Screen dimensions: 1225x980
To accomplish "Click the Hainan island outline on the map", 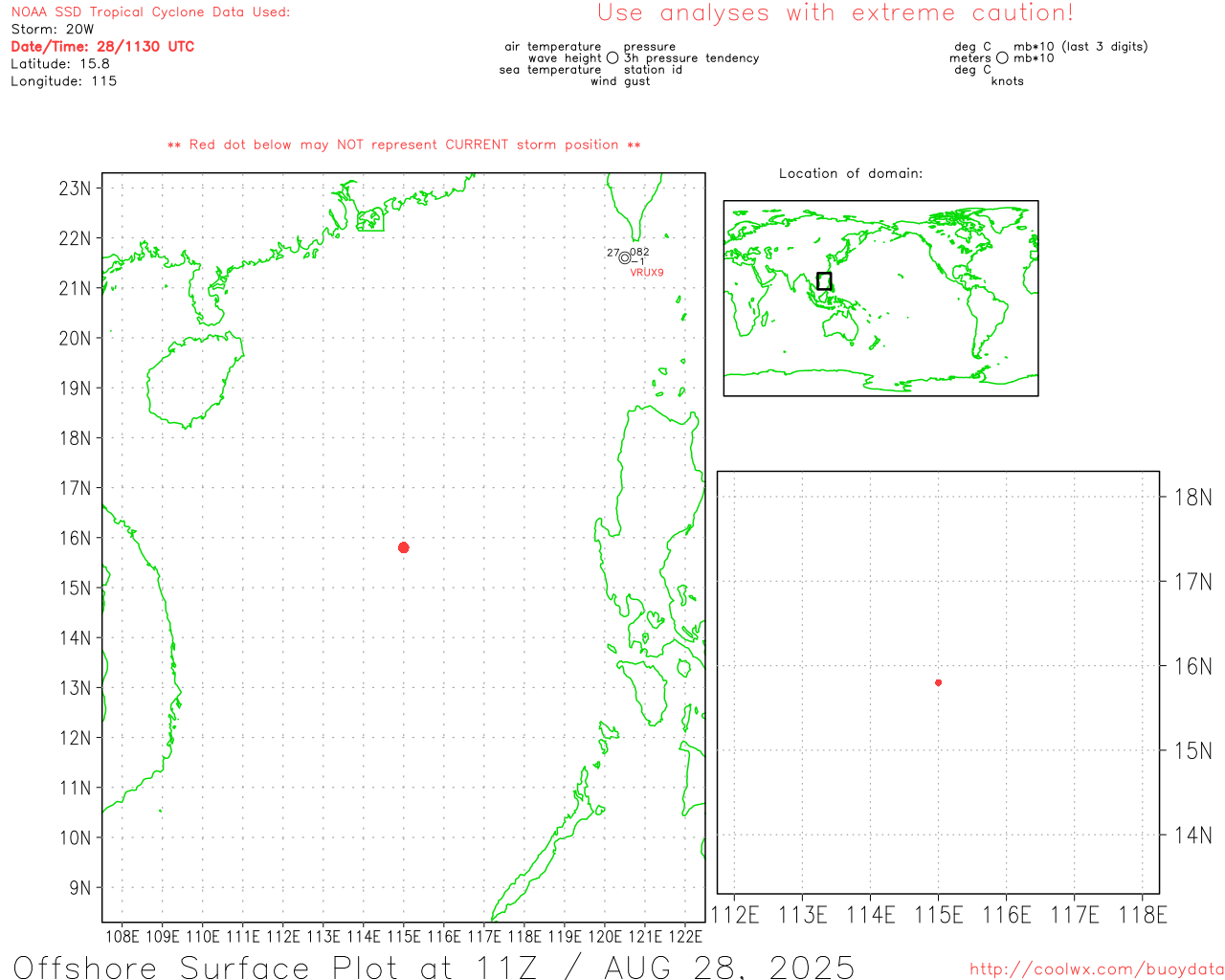I will coord(196,380).
